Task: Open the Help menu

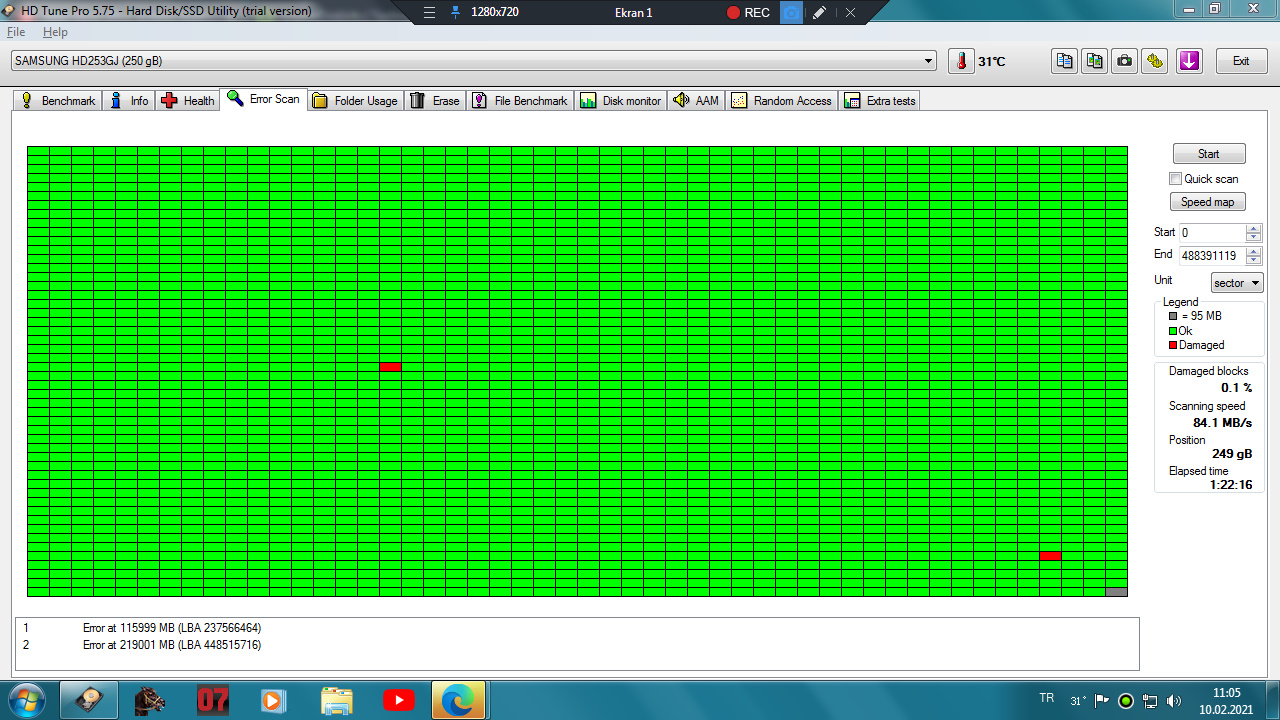Action: (x=55, y=32)
